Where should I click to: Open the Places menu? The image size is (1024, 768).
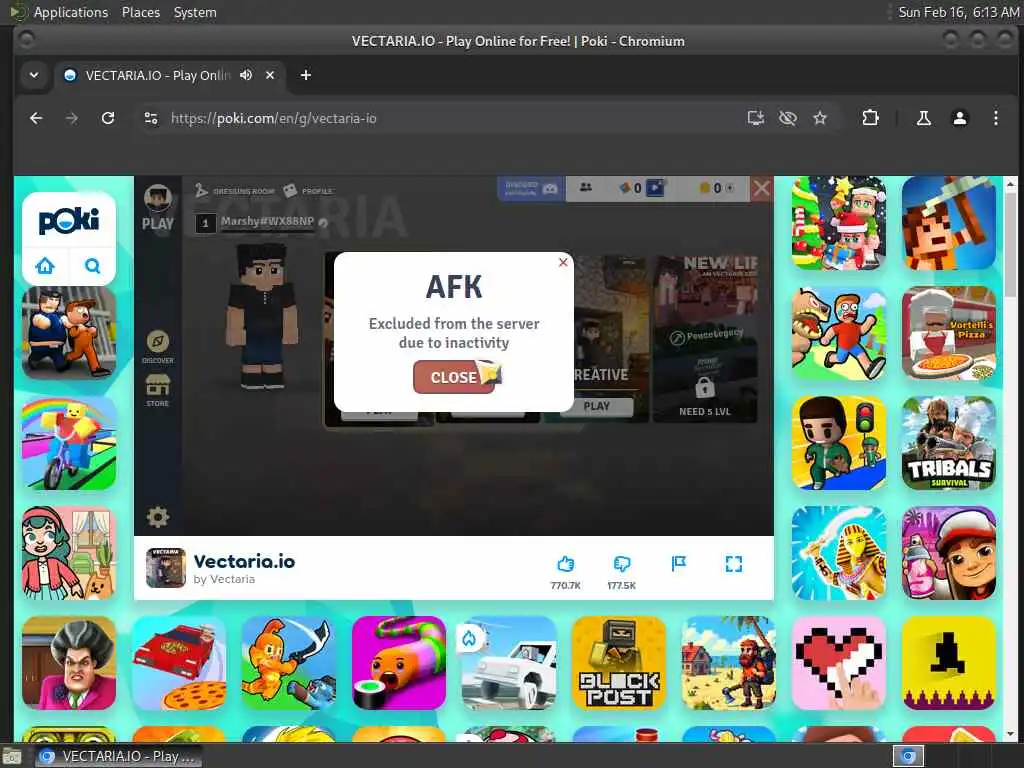140,12
